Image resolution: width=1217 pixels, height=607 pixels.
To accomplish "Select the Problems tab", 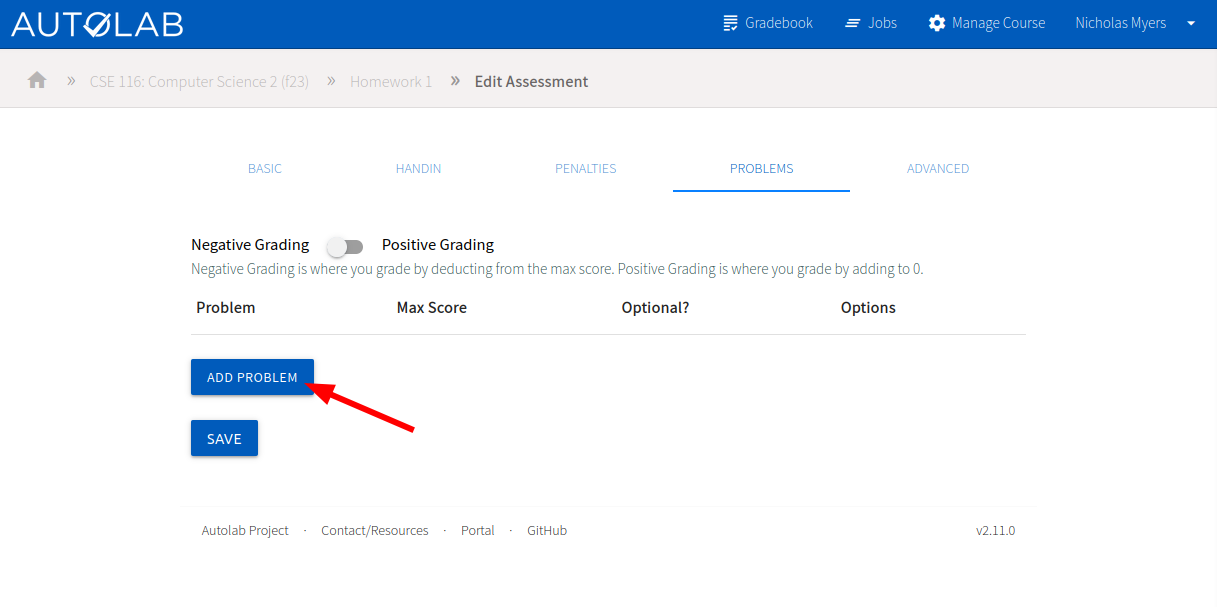I will click(x=761, y=168).
